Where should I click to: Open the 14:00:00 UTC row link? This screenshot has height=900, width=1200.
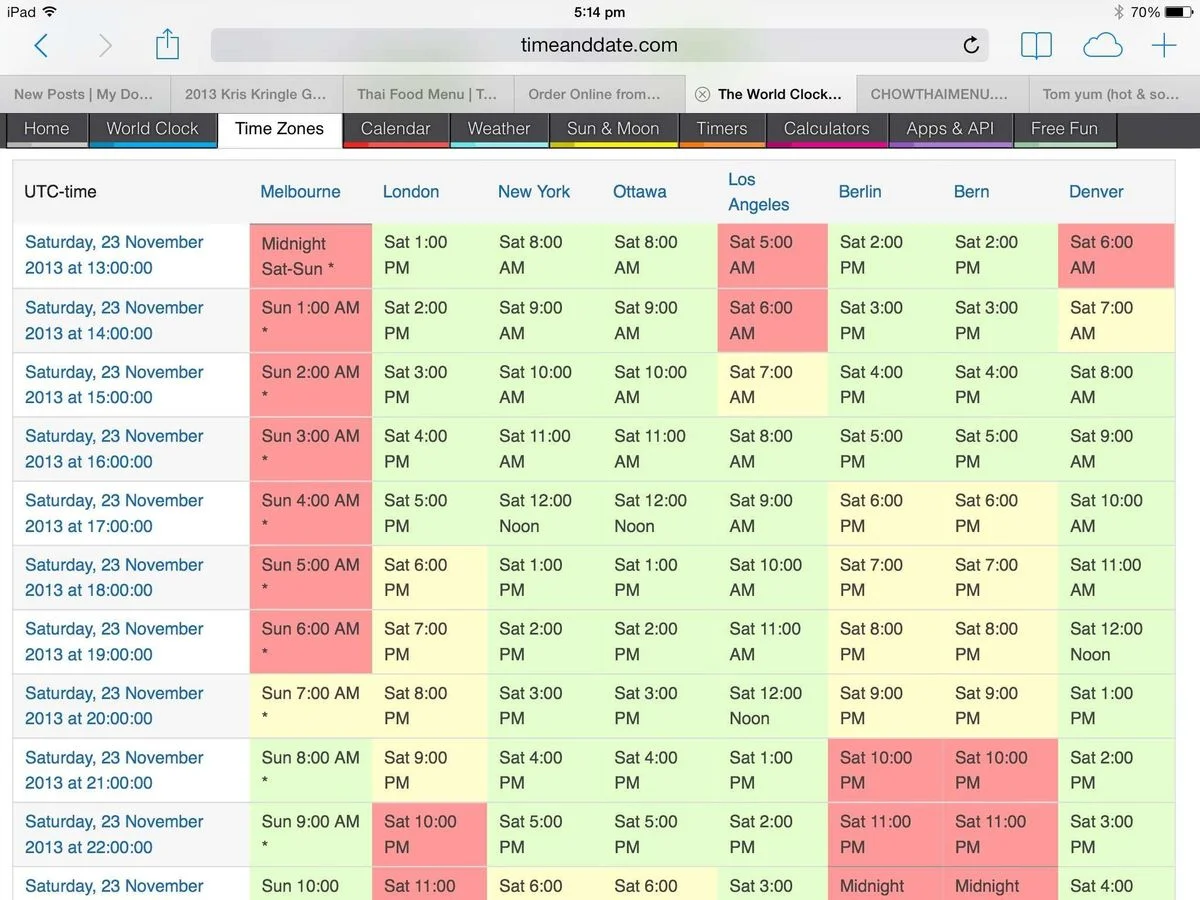click(114, 321)
